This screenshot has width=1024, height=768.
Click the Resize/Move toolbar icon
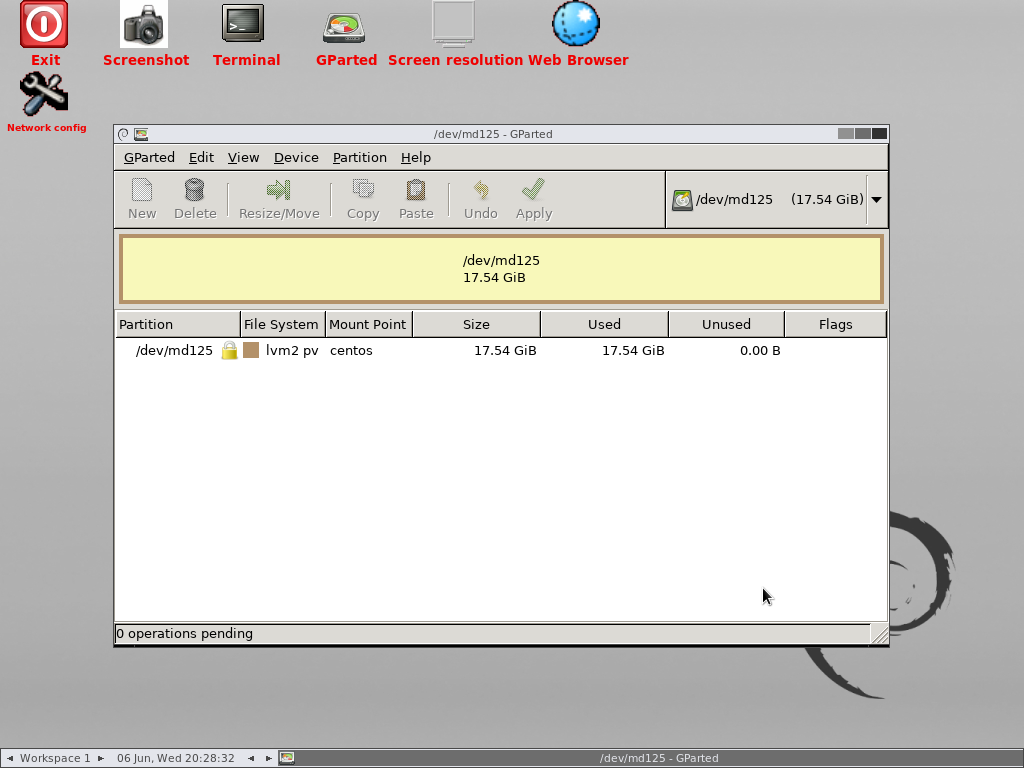pyautogui.click(x=279, y=190)
